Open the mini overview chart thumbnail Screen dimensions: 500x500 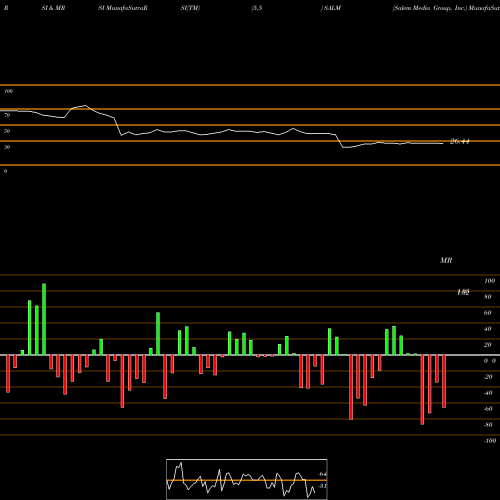click(247, 479)
